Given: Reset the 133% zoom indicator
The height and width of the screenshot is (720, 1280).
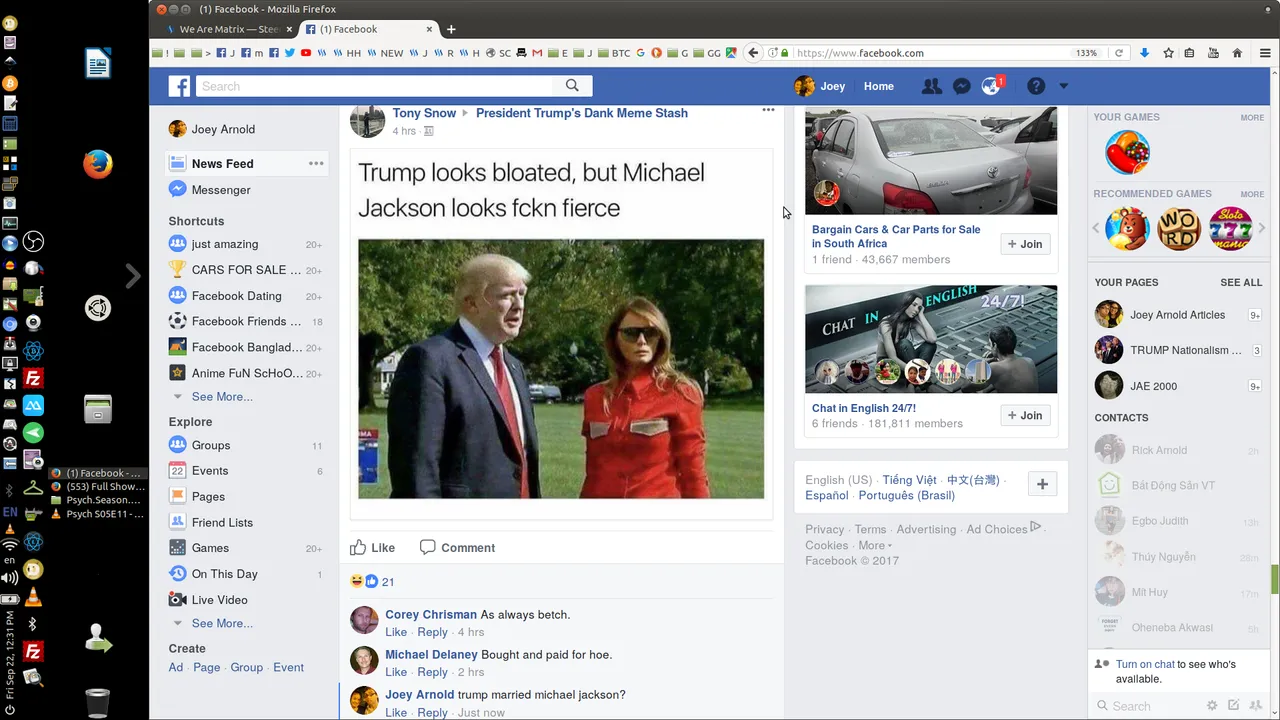Looking at the screenshot, I should 1086,53.
